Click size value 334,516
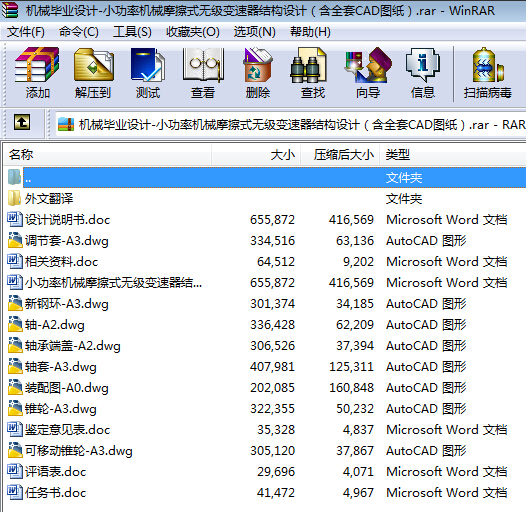Screen dimensions: 526x512 [x=272, y=241]
